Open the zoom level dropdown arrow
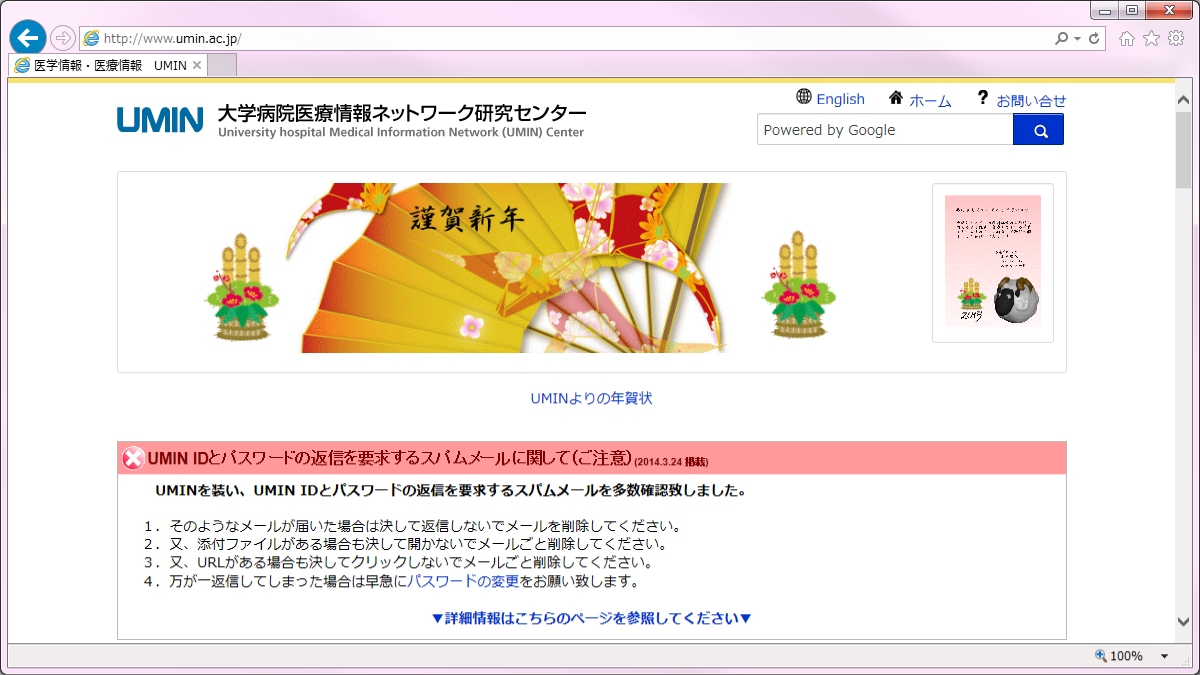This screenshot has height=675, width=1200. tap(1164, 656)
